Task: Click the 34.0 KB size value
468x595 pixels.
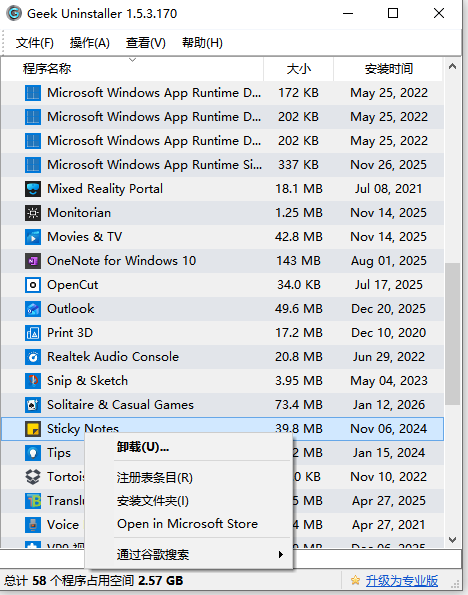Action: point(299,285)
